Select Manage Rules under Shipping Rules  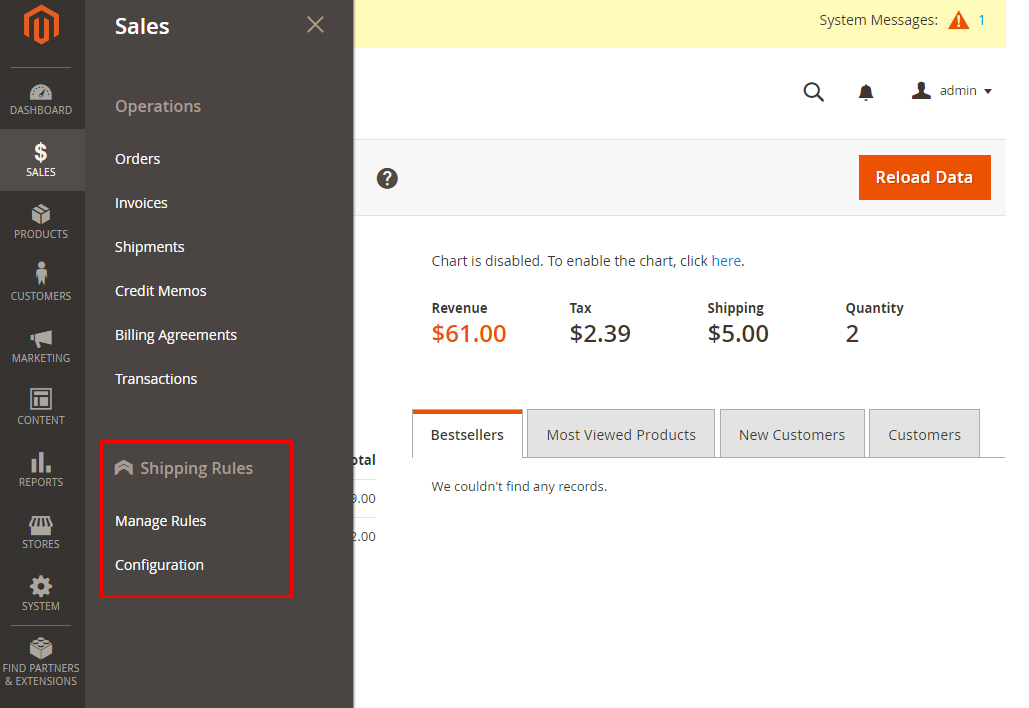161,521
